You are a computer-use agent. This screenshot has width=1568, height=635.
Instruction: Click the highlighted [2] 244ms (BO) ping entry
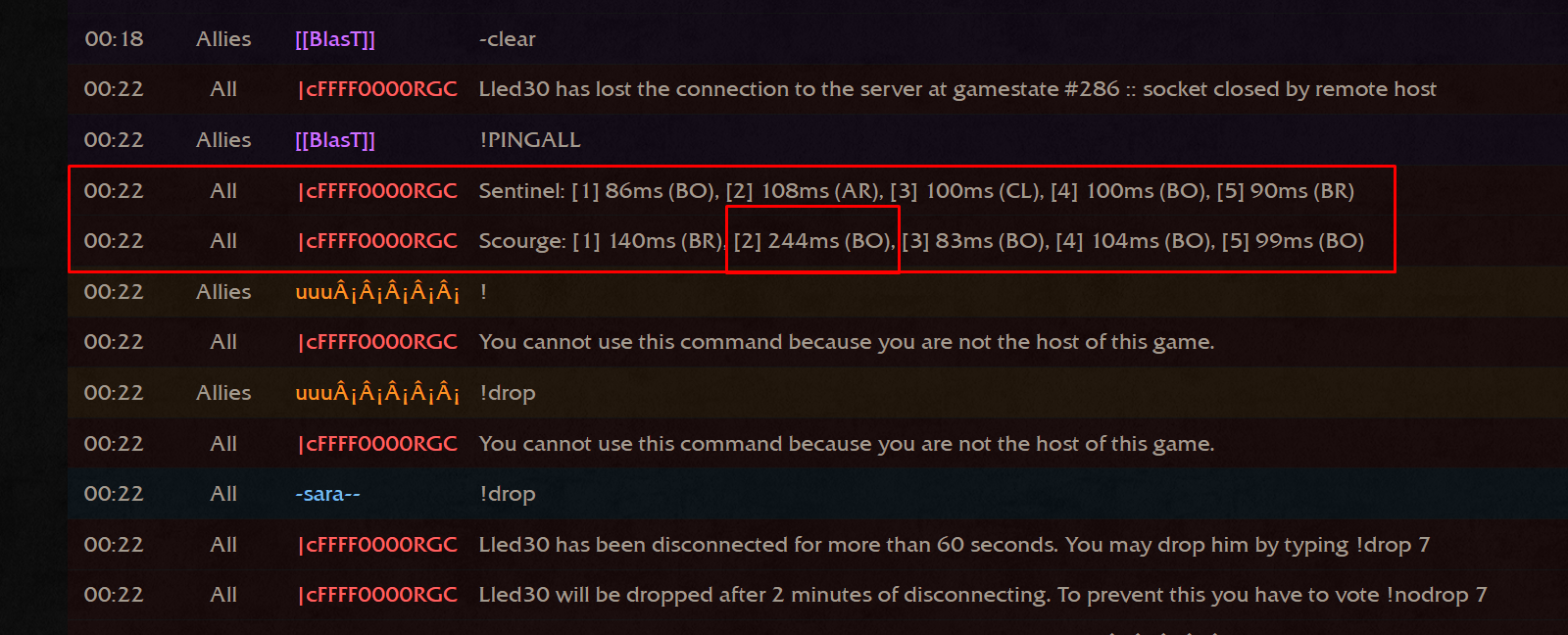(x=813, y=241)
